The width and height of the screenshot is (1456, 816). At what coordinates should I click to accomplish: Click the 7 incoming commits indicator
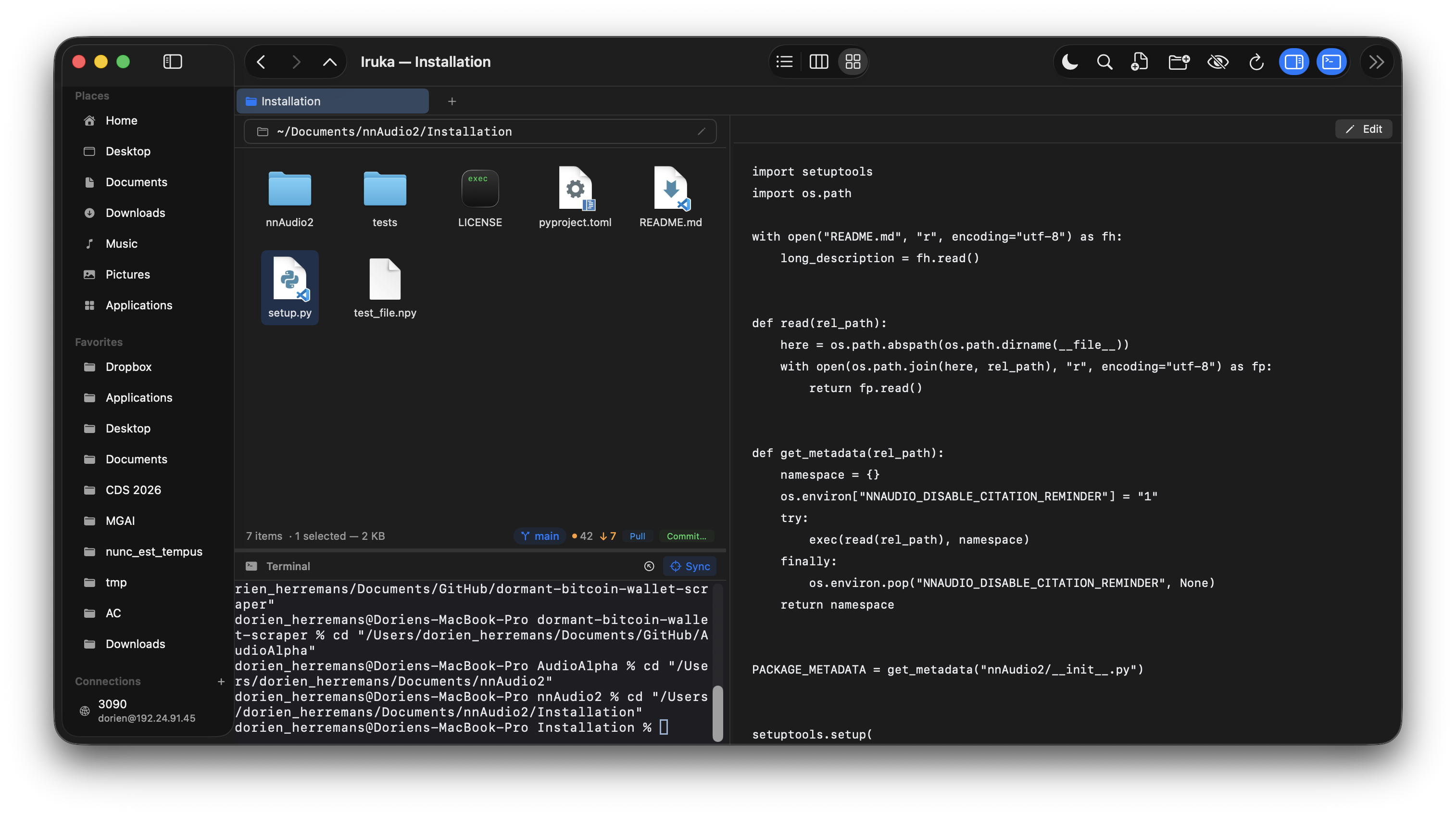[x=608, y=536]
